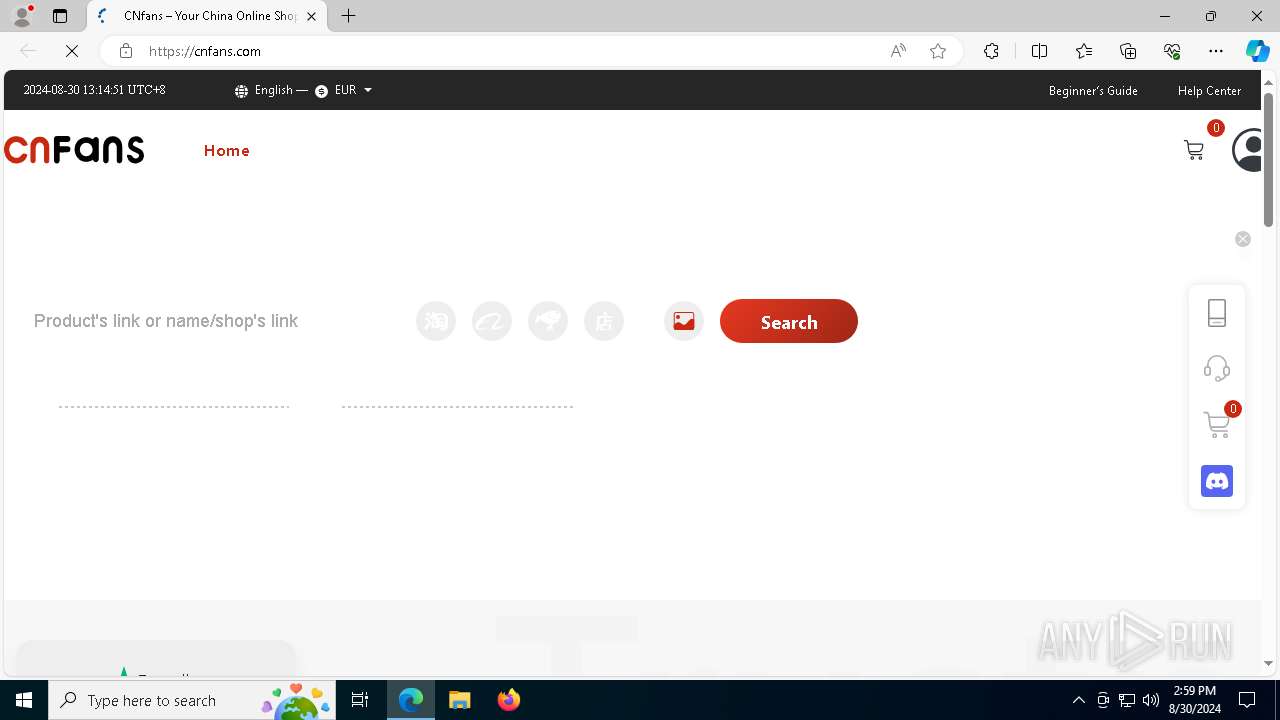Focus the product link search field
1280x720 pixels.
(215, 321)
